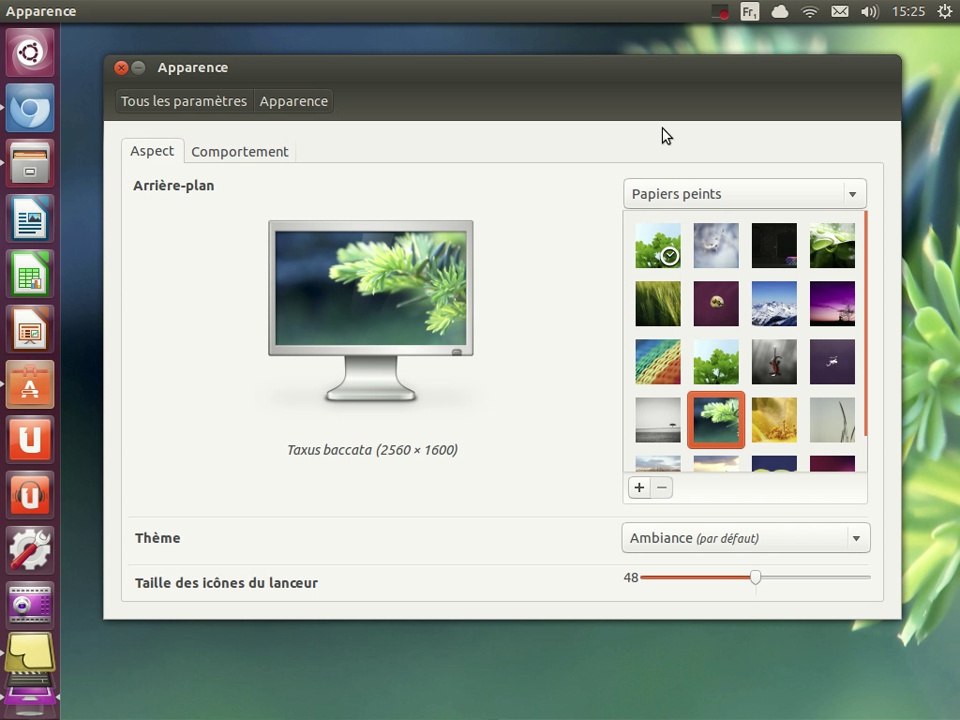Viewport: 960px width, 720px height.
Task: Select the grey wallpaper with red figure
Action: (x=774, y=362)
